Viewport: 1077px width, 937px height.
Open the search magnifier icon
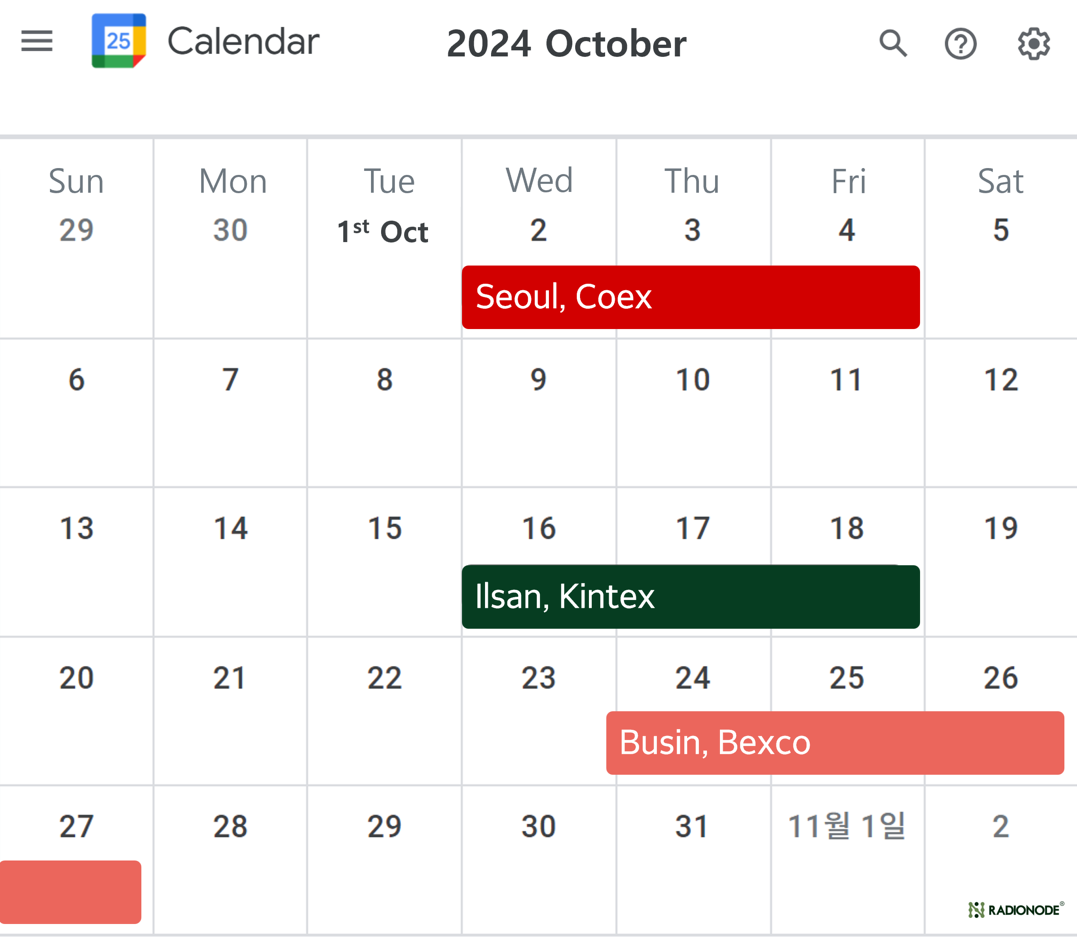(x=893, y=43)
